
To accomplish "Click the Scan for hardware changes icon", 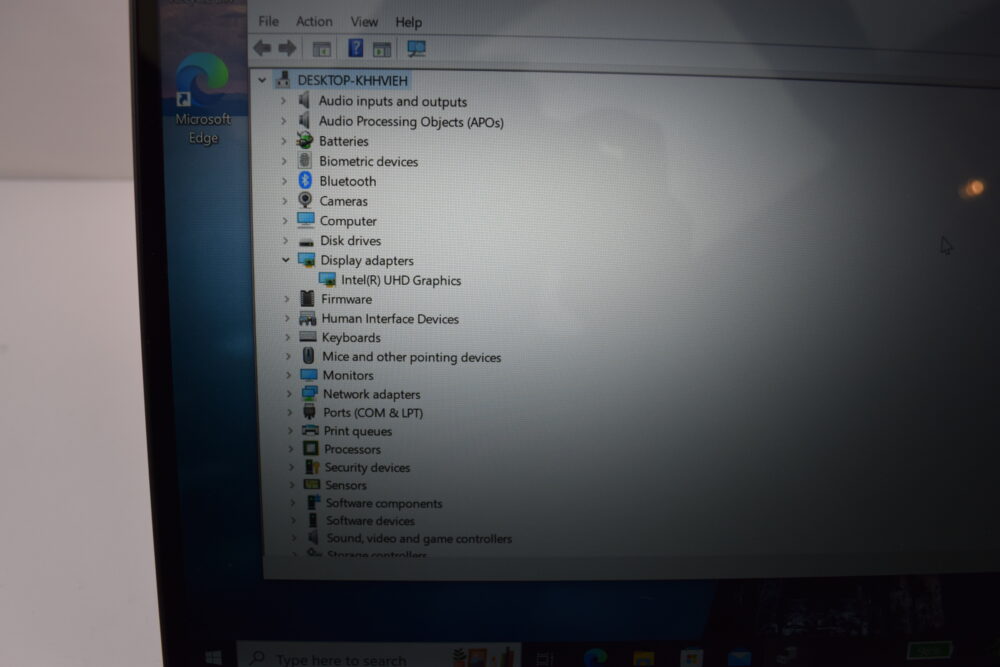I will click(416, 48).
